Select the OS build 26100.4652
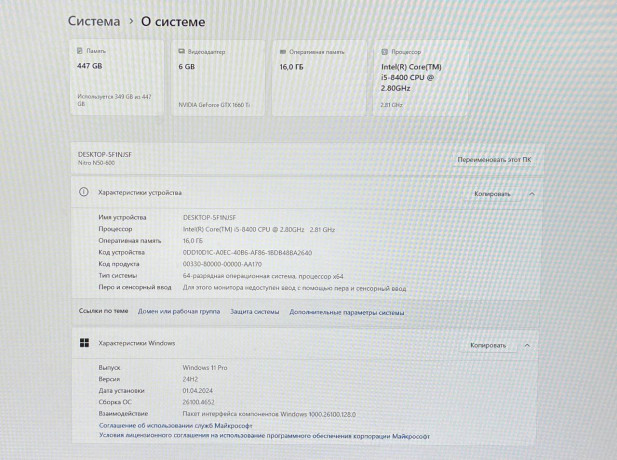This screenshot has width=617, height=460. click(198, 402)
